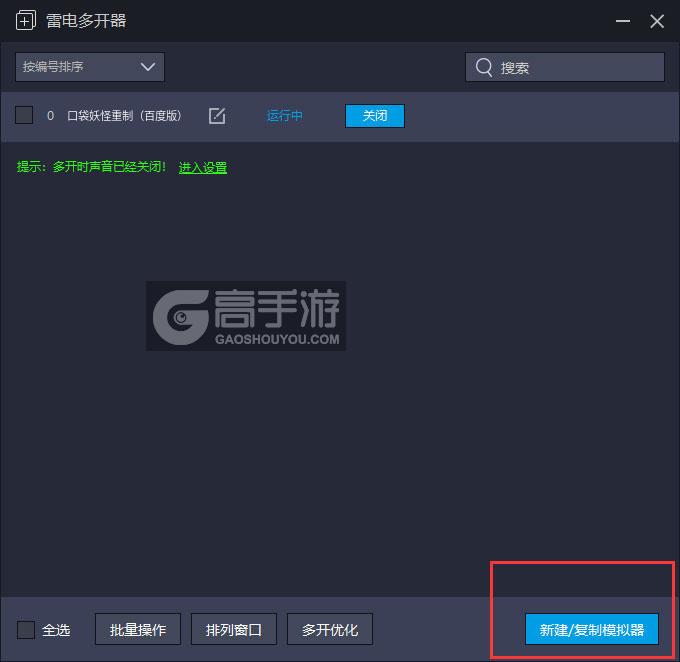Viewport: 680px width, 662px height.
Task: Select the 运行中 status text
Action: click(284, 116)
